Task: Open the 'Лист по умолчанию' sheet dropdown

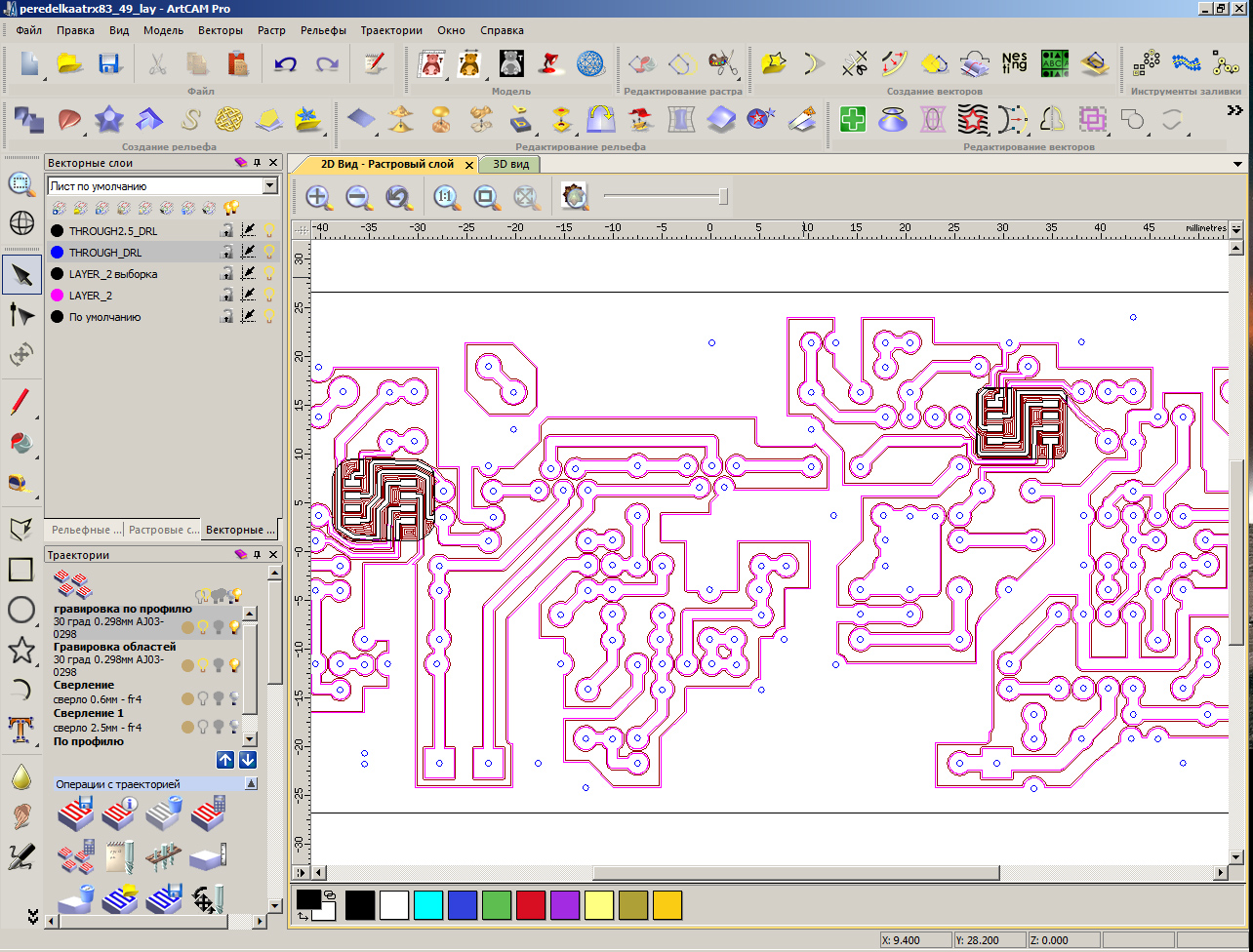Action: (x=270, y=186)
